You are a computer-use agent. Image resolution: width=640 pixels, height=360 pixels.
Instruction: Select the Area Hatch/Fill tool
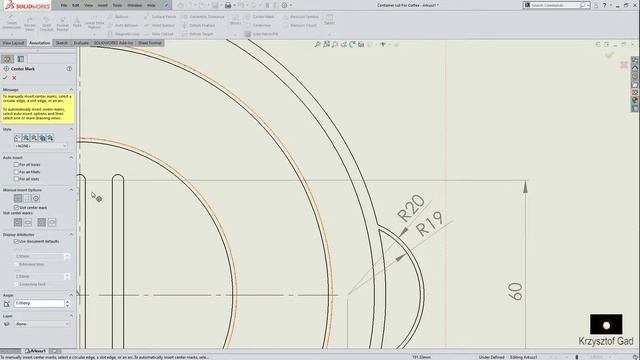click(x=261, y=34)
